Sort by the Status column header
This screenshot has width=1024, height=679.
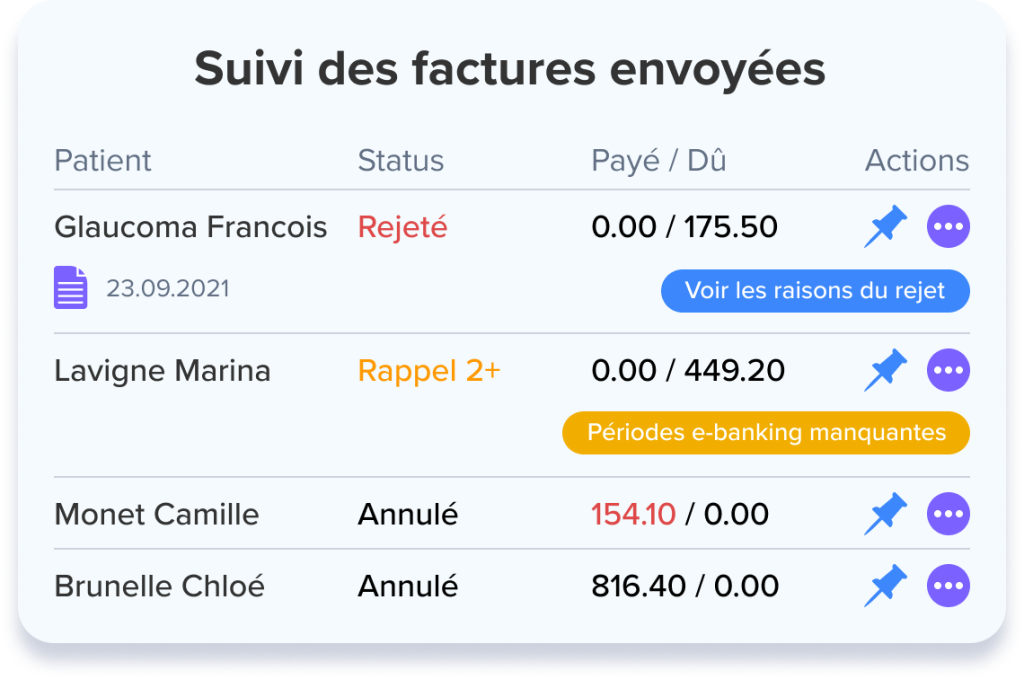[401, 161]
